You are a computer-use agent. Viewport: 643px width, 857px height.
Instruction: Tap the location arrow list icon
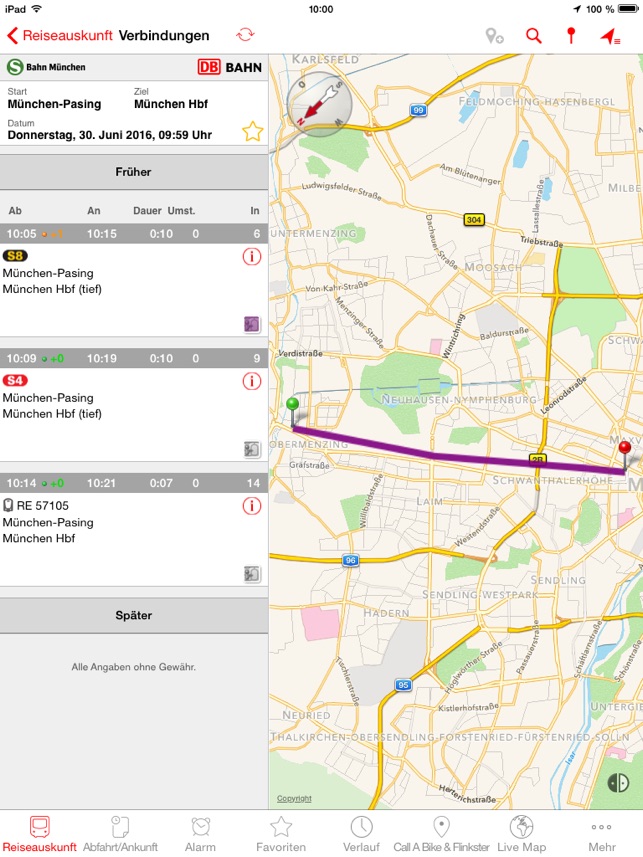(x=609, y=36)
